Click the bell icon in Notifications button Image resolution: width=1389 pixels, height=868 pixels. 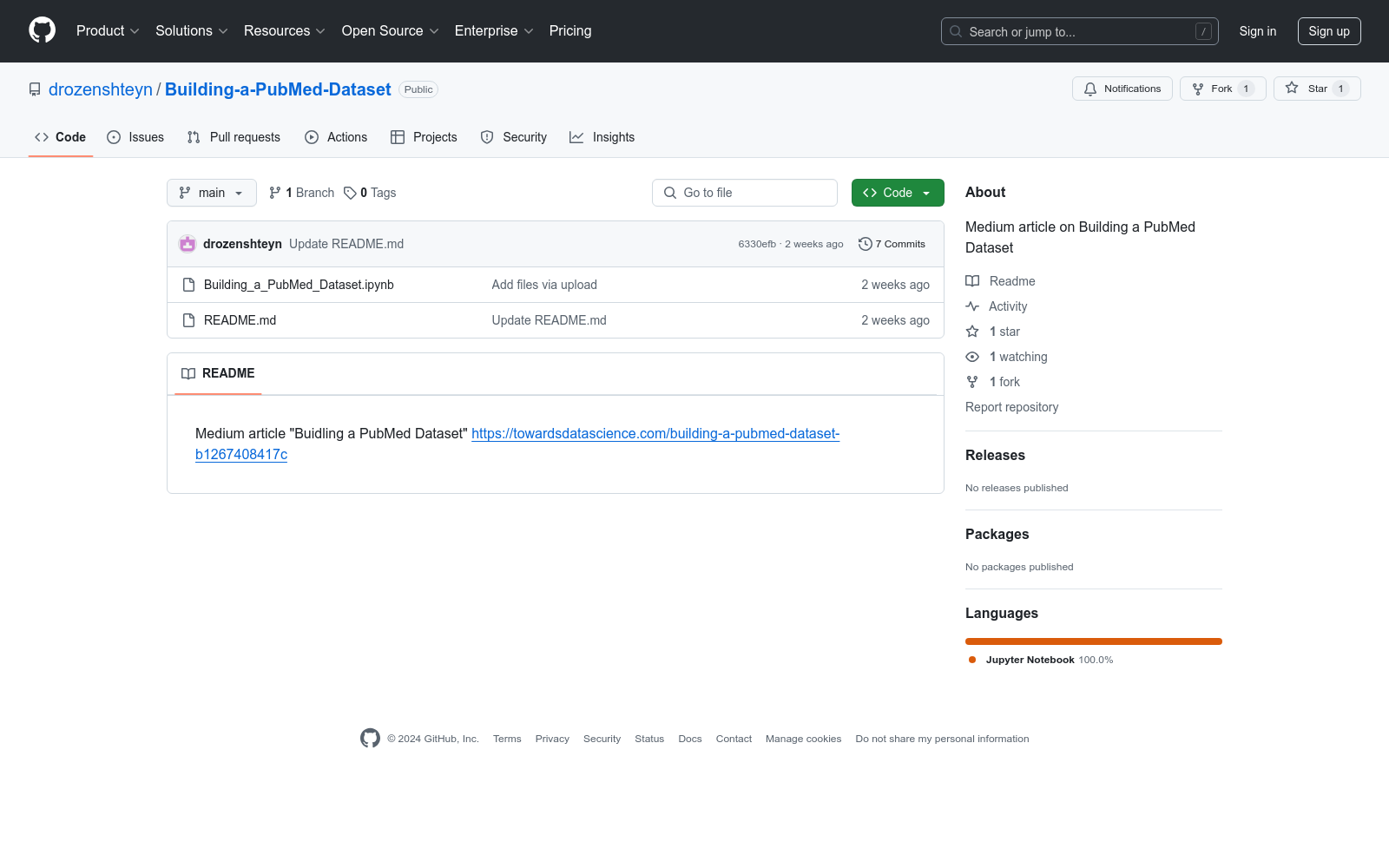point(1090,89)
